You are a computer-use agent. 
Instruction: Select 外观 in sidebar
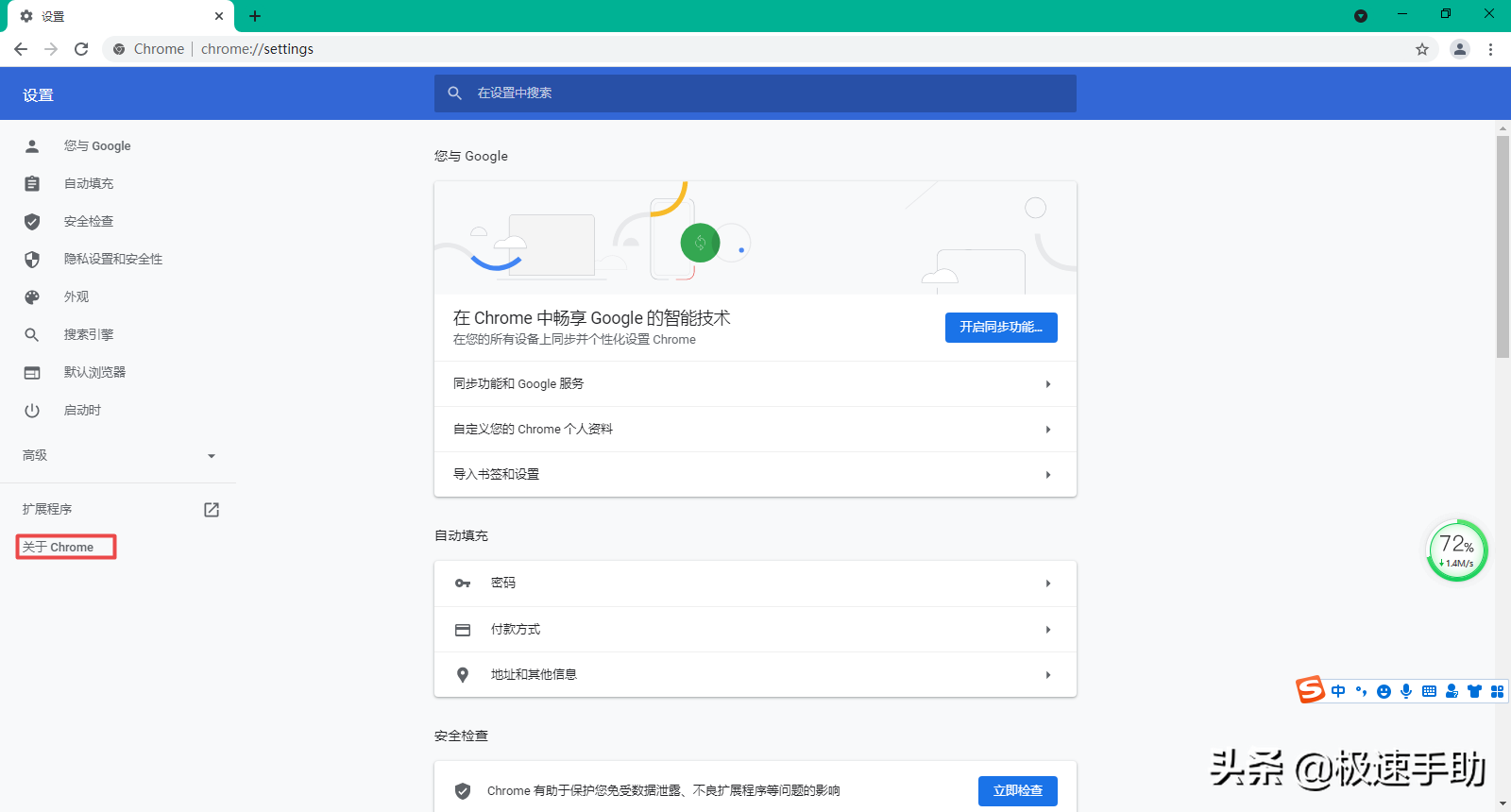tap(76, 297)
